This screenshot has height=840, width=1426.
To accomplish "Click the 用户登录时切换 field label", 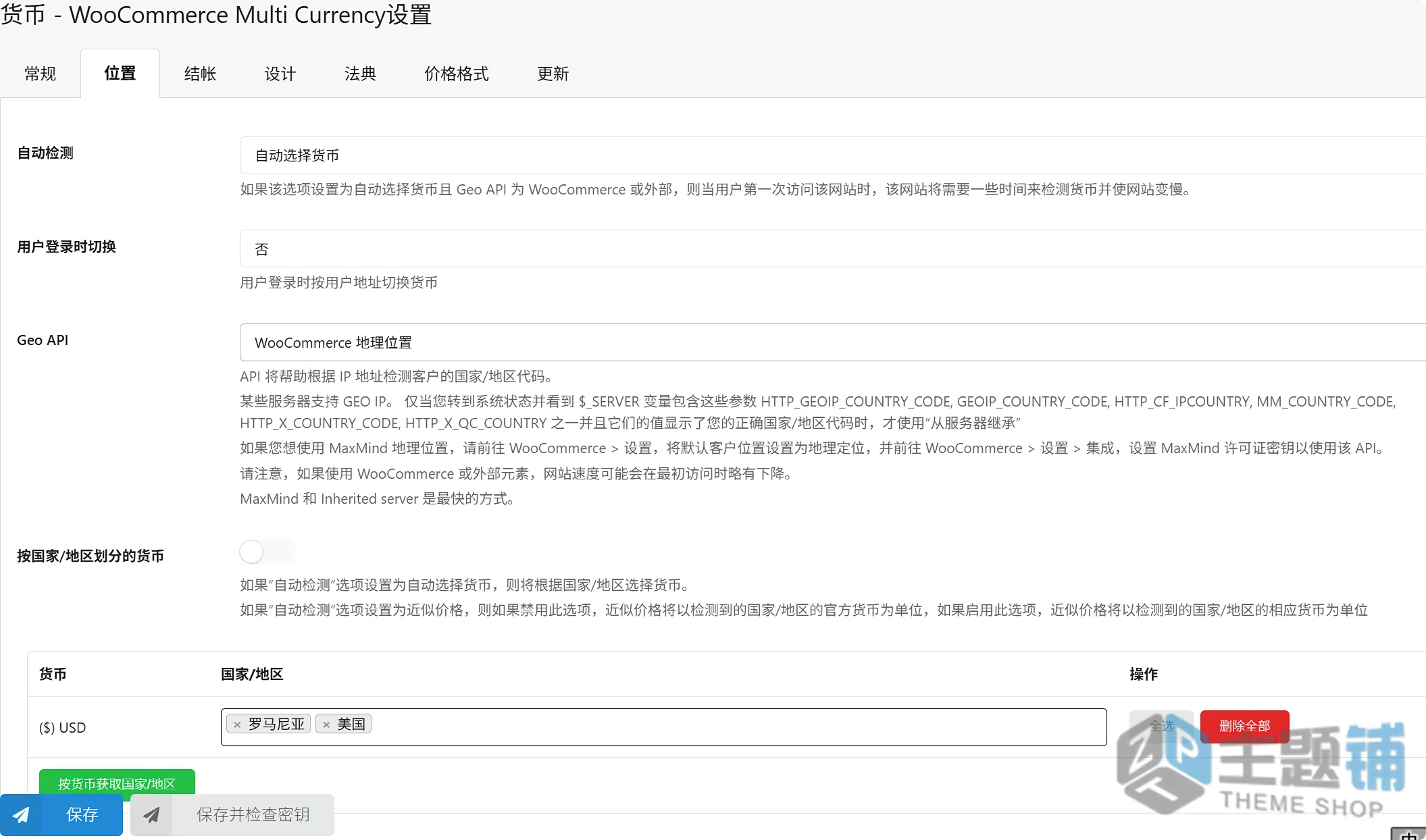I will [66, 247].
